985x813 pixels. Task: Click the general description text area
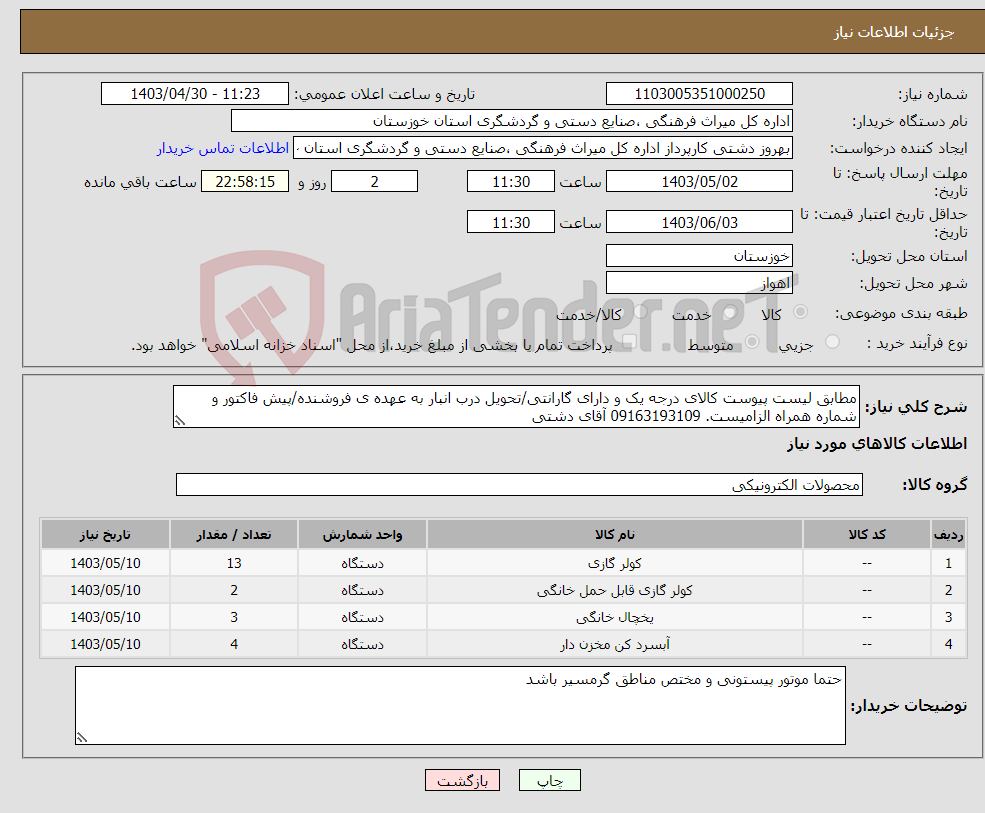tap(516, 407)
